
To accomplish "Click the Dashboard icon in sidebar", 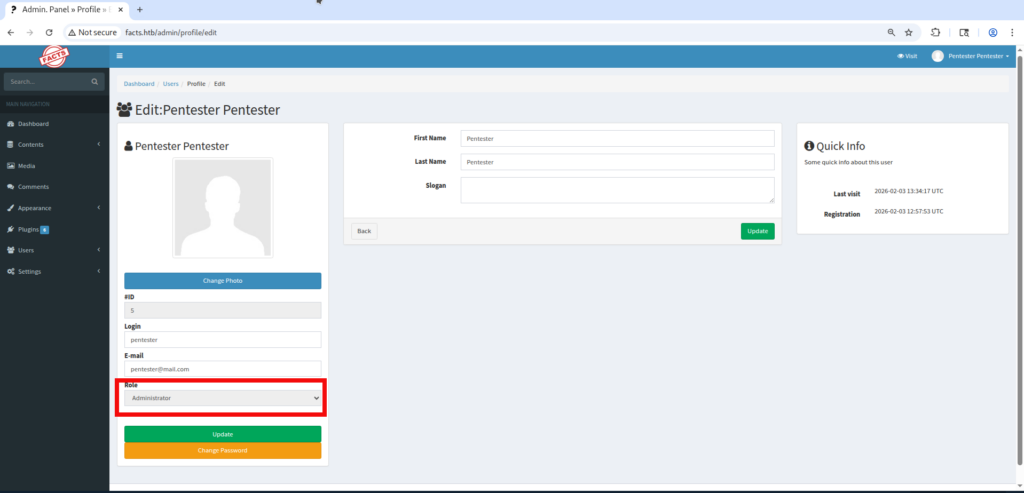I will 10,124.
